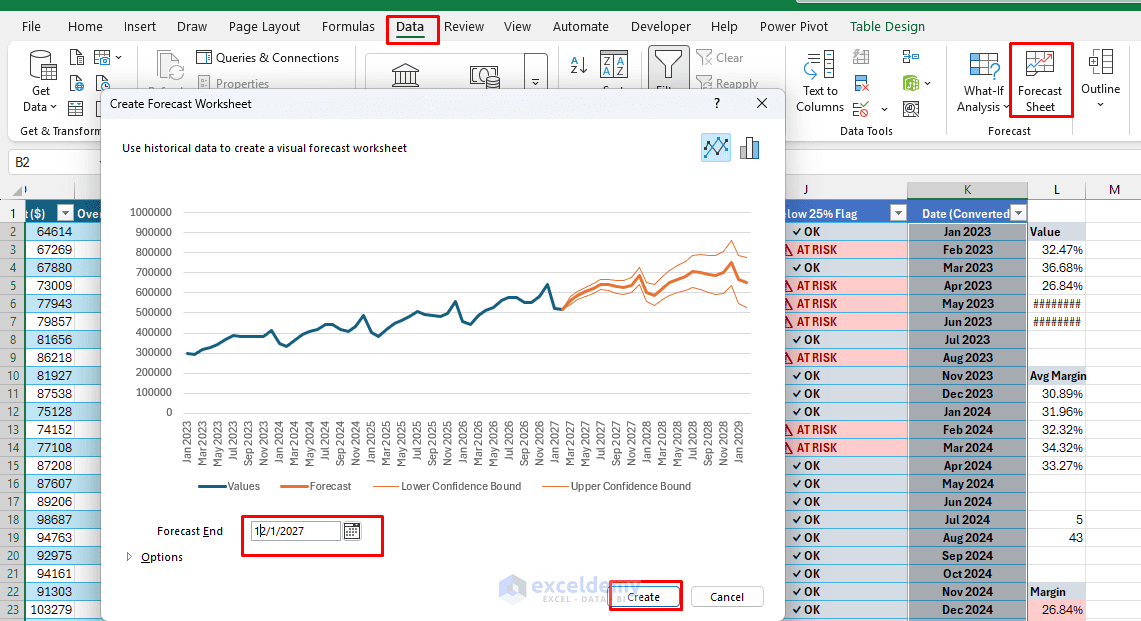Select column K header
The image size is (1141, 621).
pos(967,189)
